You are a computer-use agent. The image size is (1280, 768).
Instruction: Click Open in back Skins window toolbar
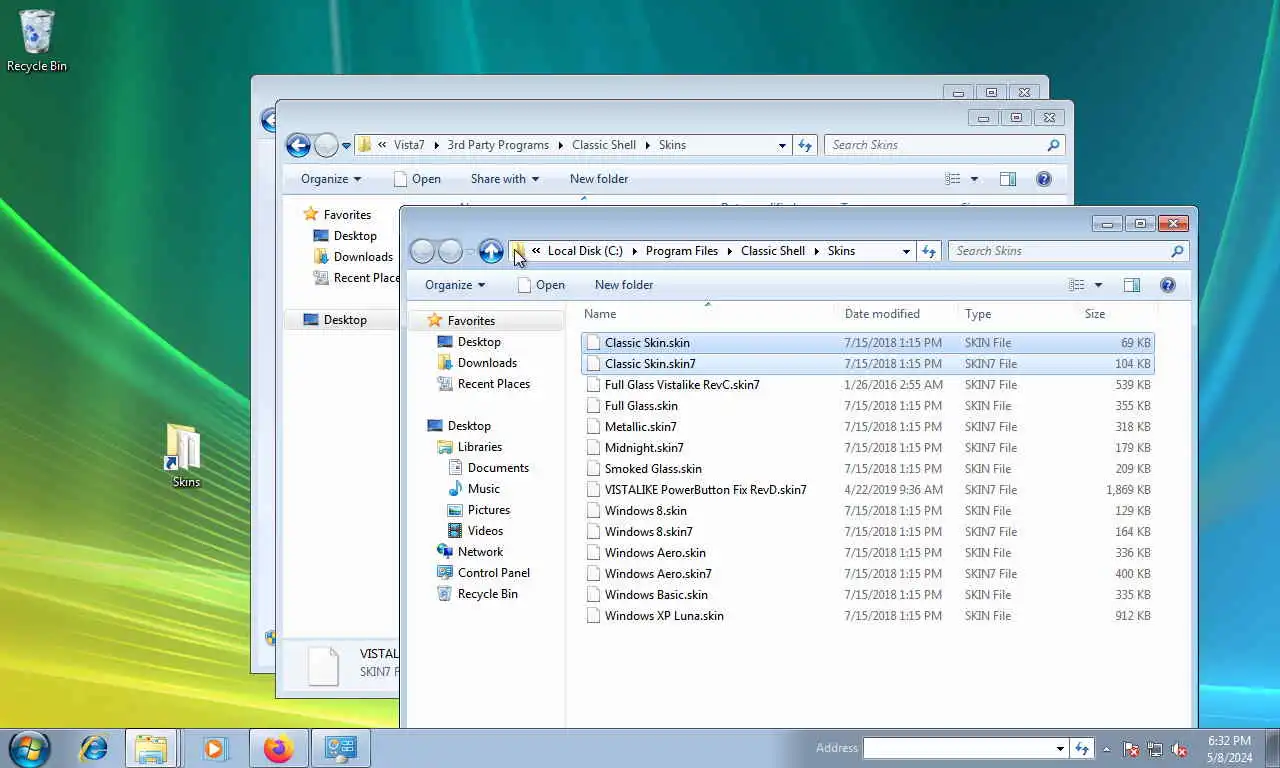(x=417, y=179)
